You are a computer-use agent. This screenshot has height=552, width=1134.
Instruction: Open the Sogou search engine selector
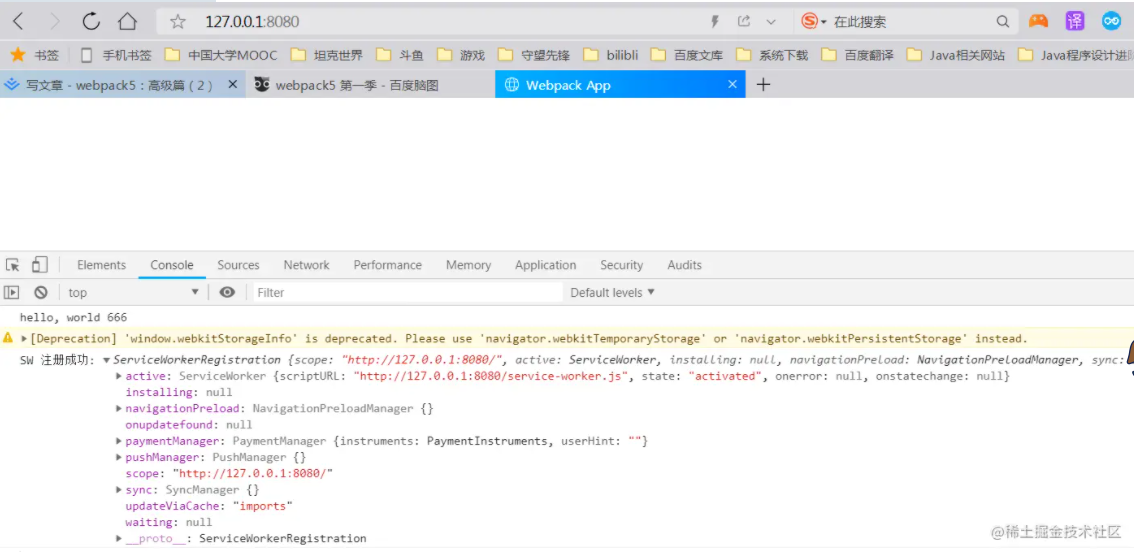pyautogui.click(x=814, y=22)
